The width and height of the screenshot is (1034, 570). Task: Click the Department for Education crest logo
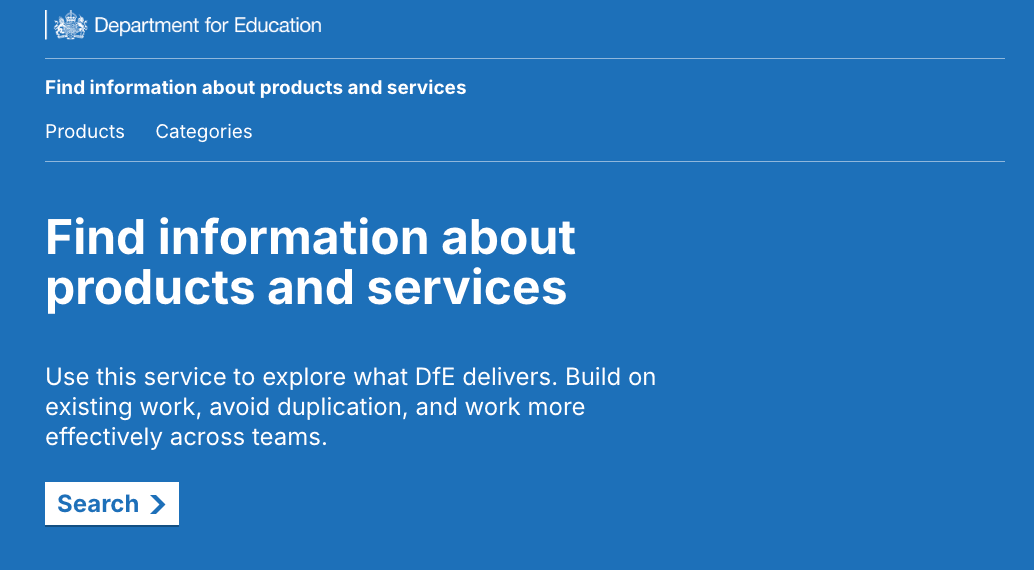tap(70, 25)
